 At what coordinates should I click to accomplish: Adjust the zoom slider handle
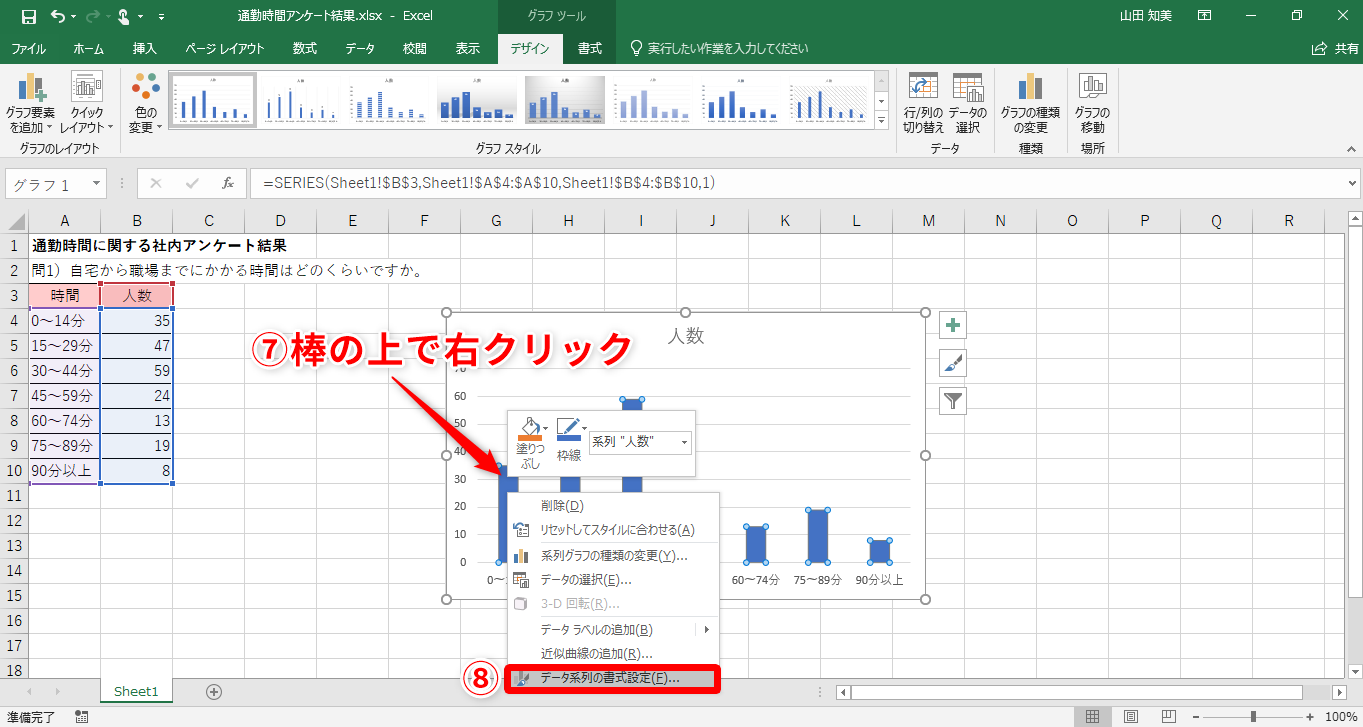point(1253,716)
